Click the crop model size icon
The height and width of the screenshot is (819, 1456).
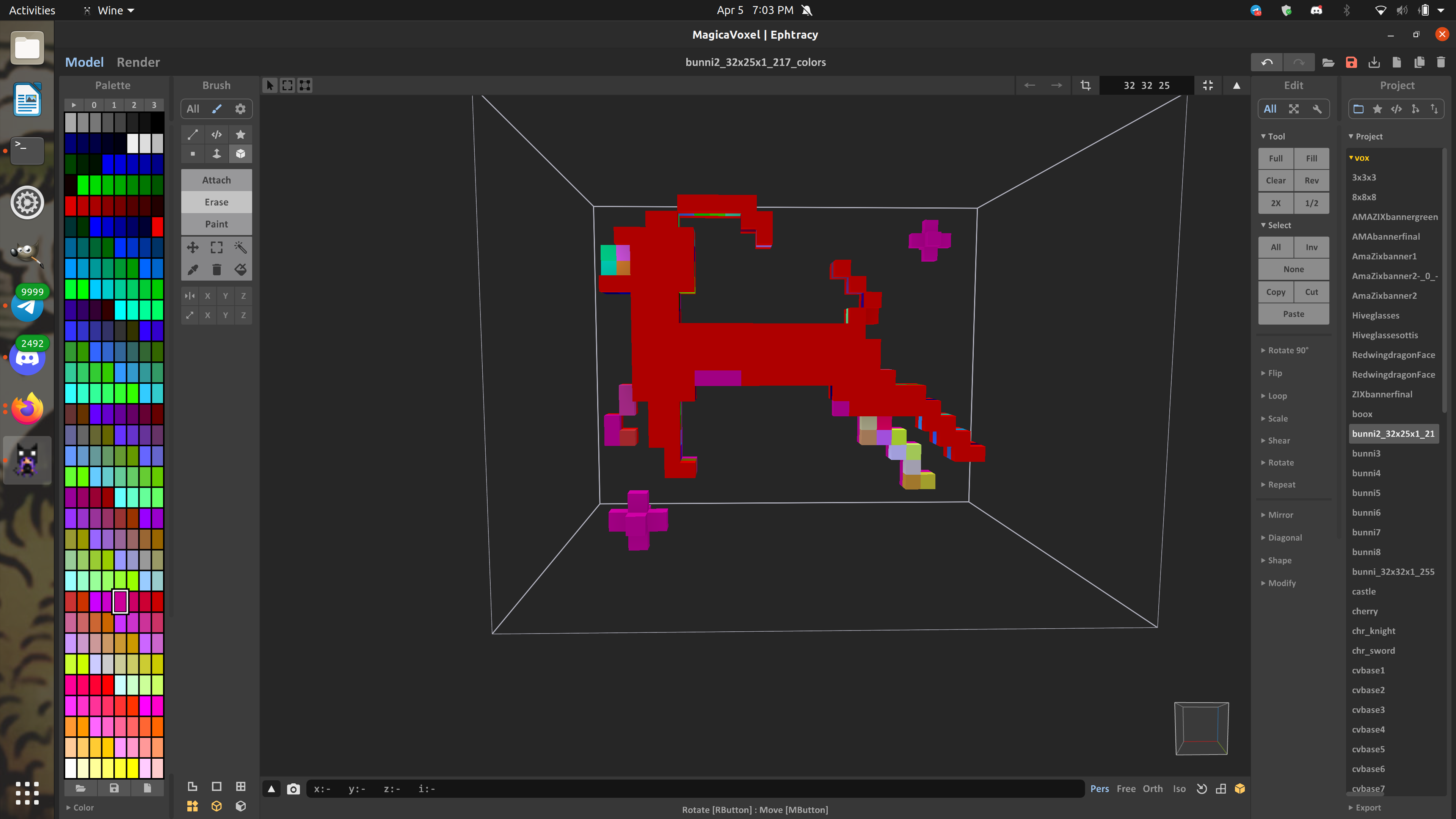pos(1085,85)
